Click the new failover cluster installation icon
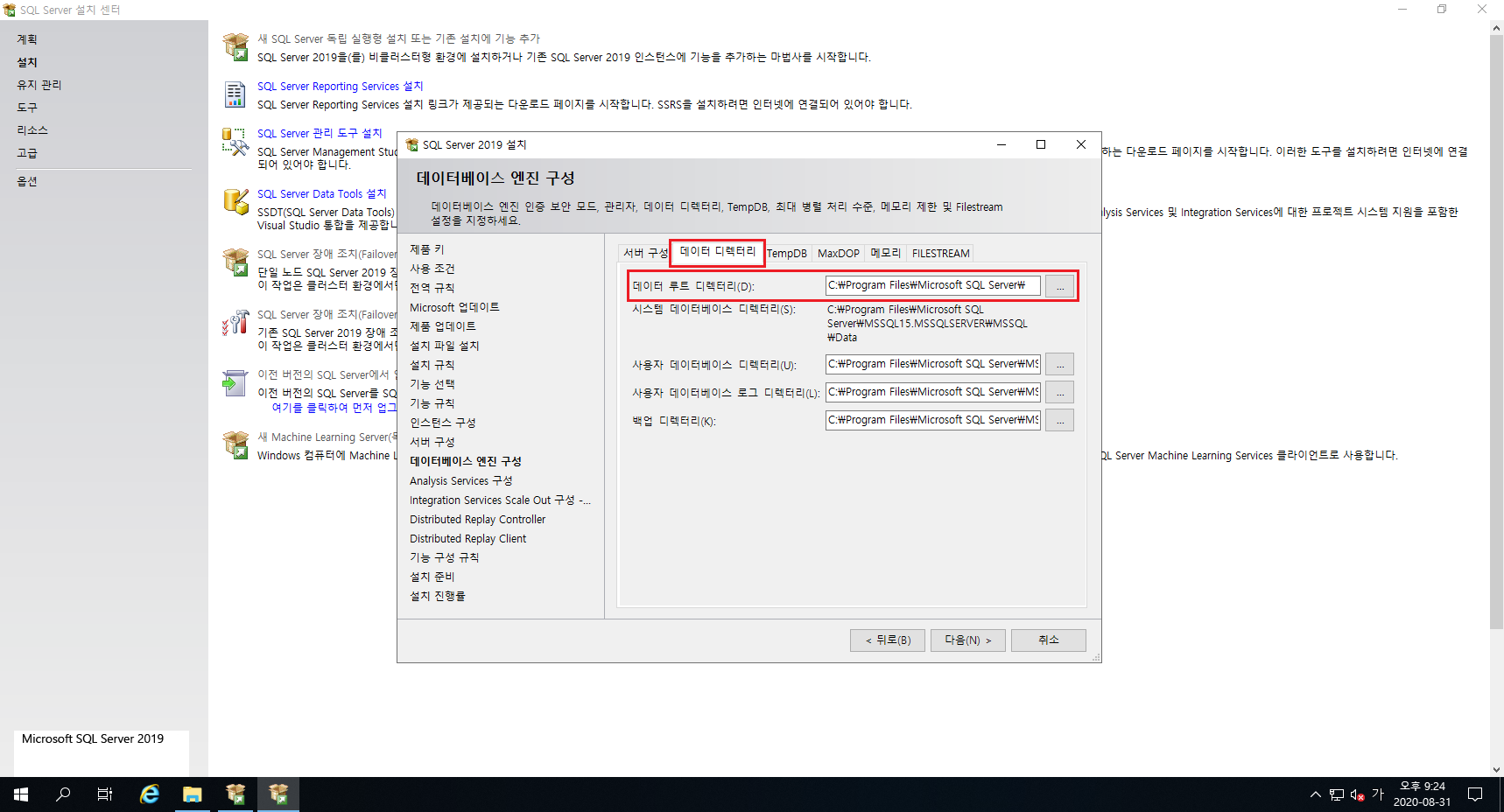1504x812 pixels. (235, 262)
